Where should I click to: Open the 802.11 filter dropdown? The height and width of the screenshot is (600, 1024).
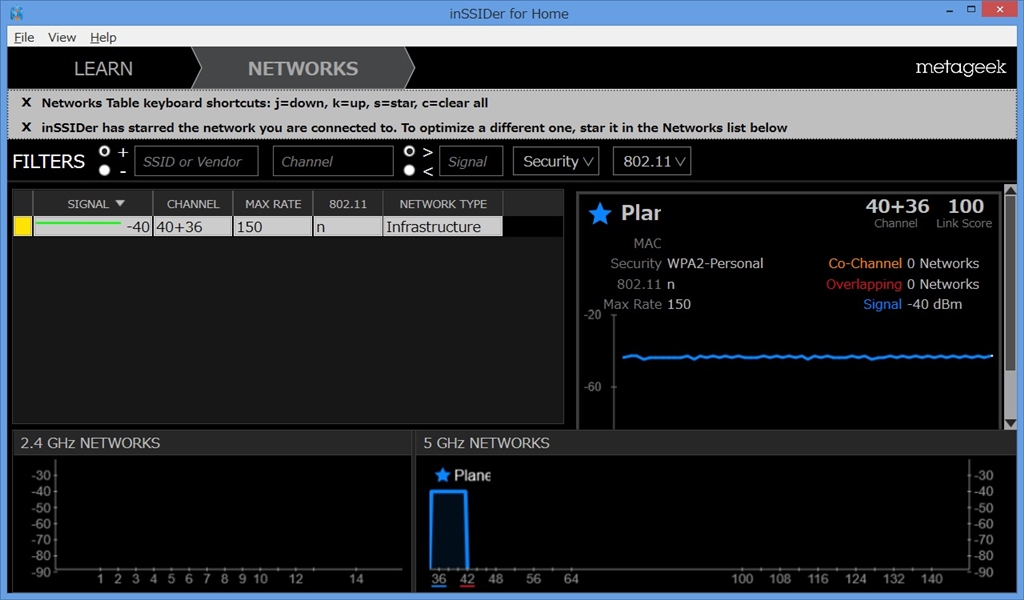pos(652,161)
